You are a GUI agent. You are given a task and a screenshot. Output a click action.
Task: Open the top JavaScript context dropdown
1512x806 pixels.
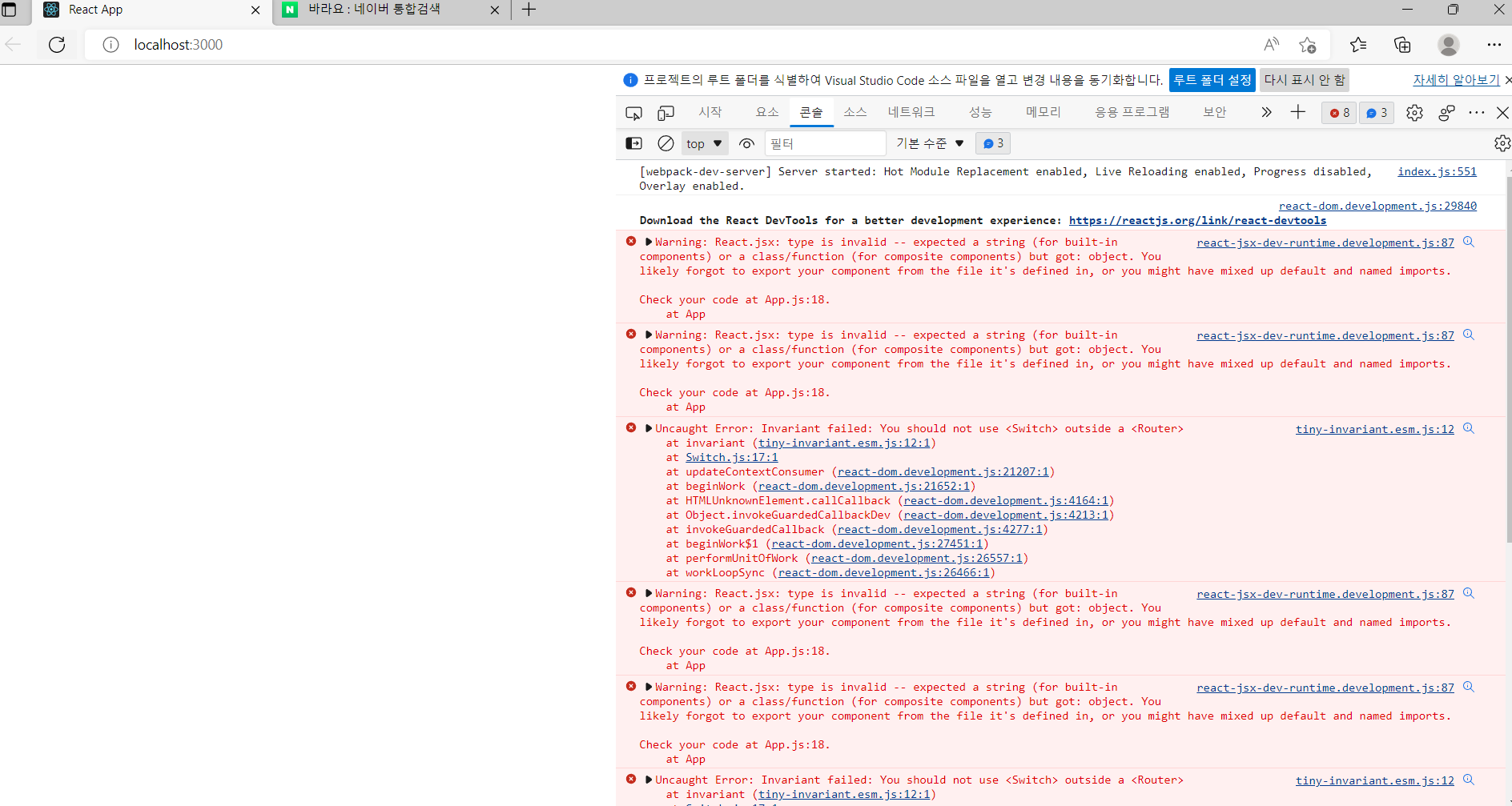(705, 143)
